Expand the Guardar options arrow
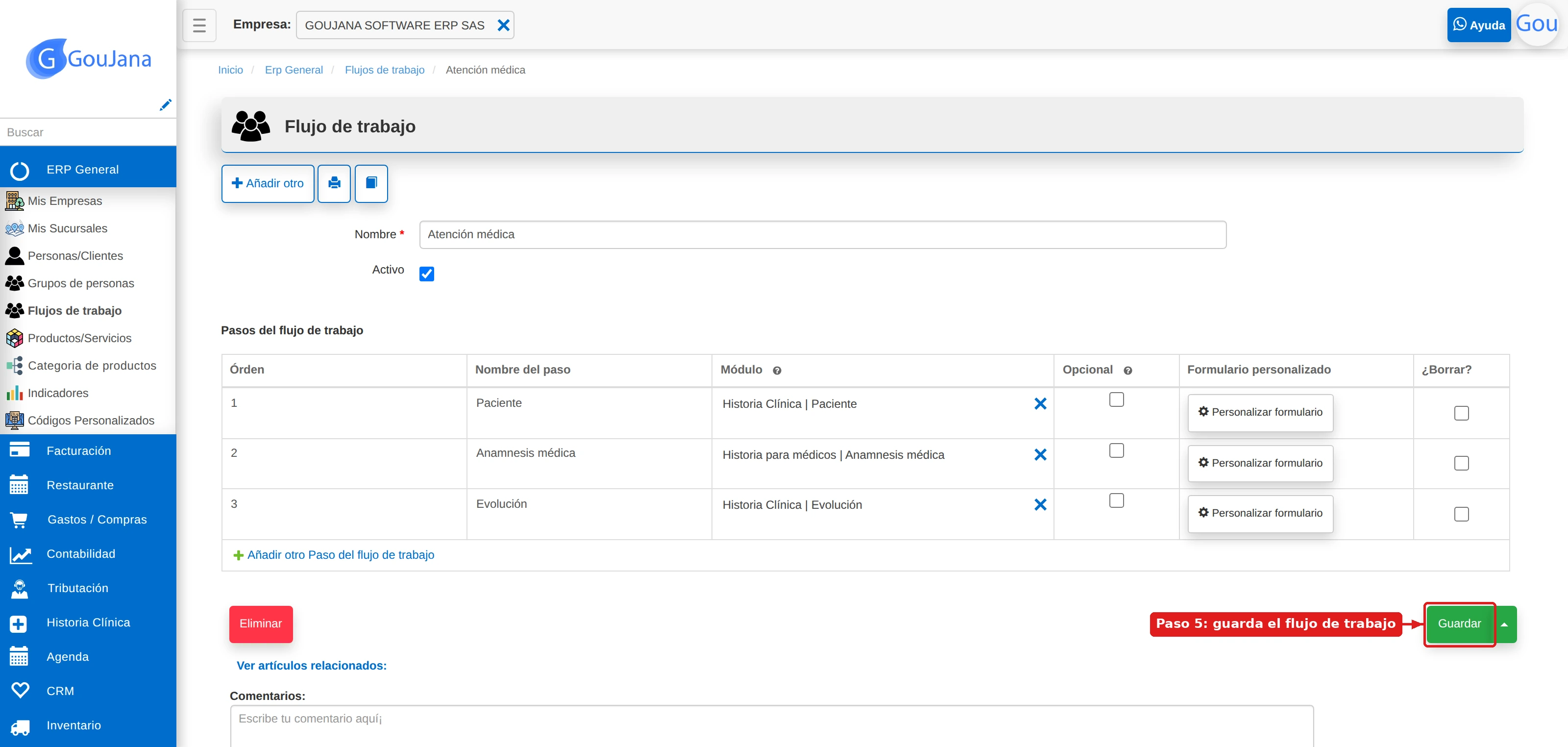Image resolution: width=1568 pixels, height=747 pixels. 1505,624
